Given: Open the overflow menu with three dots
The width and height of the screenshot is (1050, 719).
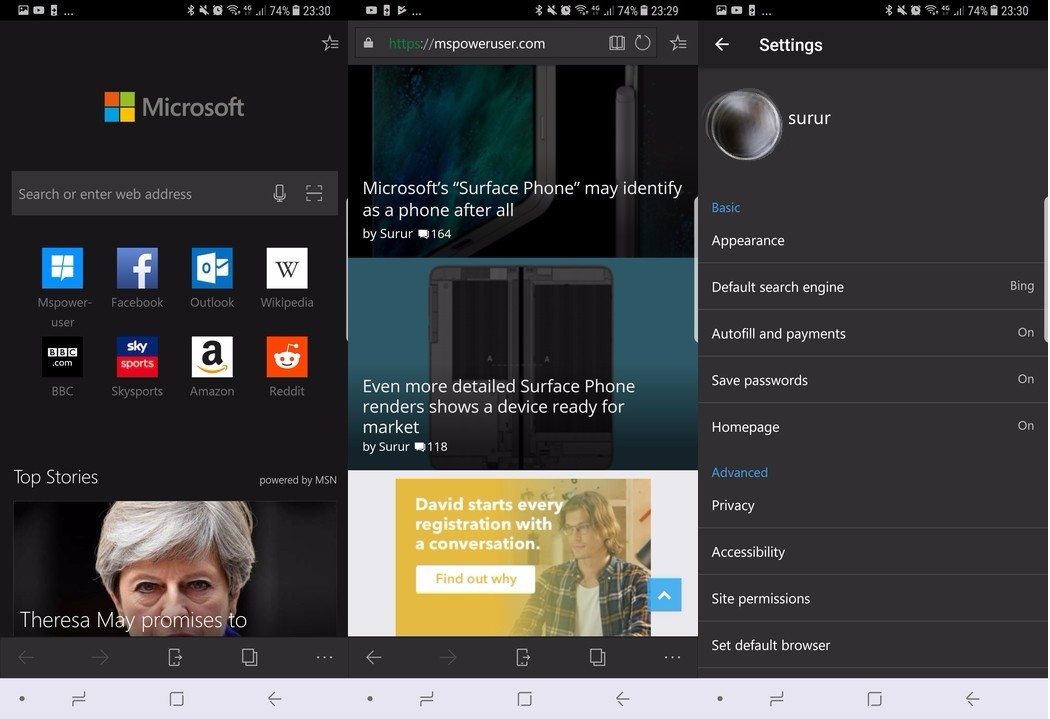Looking at the screenshot, I should (x=672, y=657).
